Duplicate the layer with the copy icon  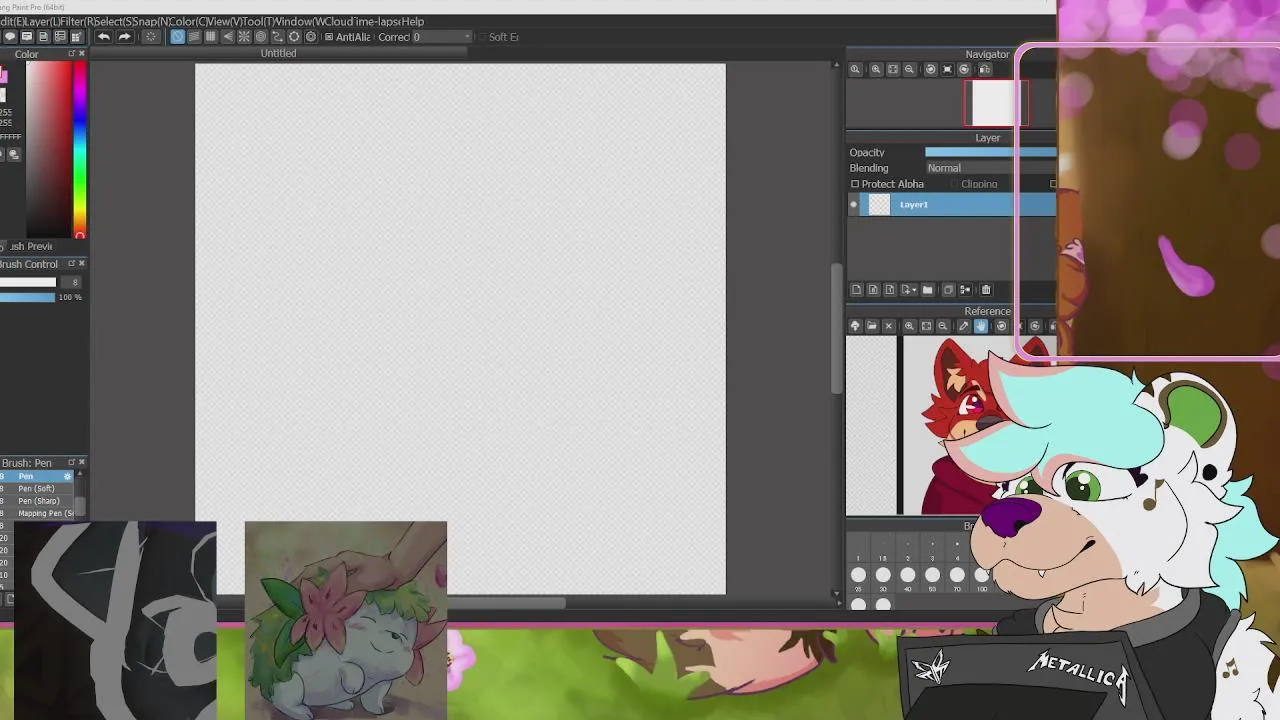(948, 290)
